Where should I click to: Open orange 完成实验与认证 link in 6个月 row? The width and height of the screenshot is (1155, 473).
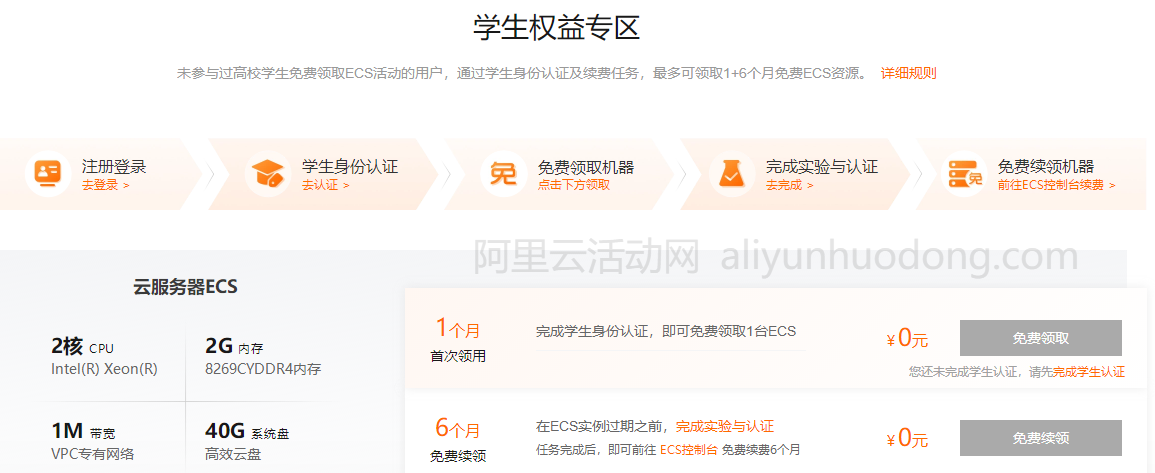725,426
